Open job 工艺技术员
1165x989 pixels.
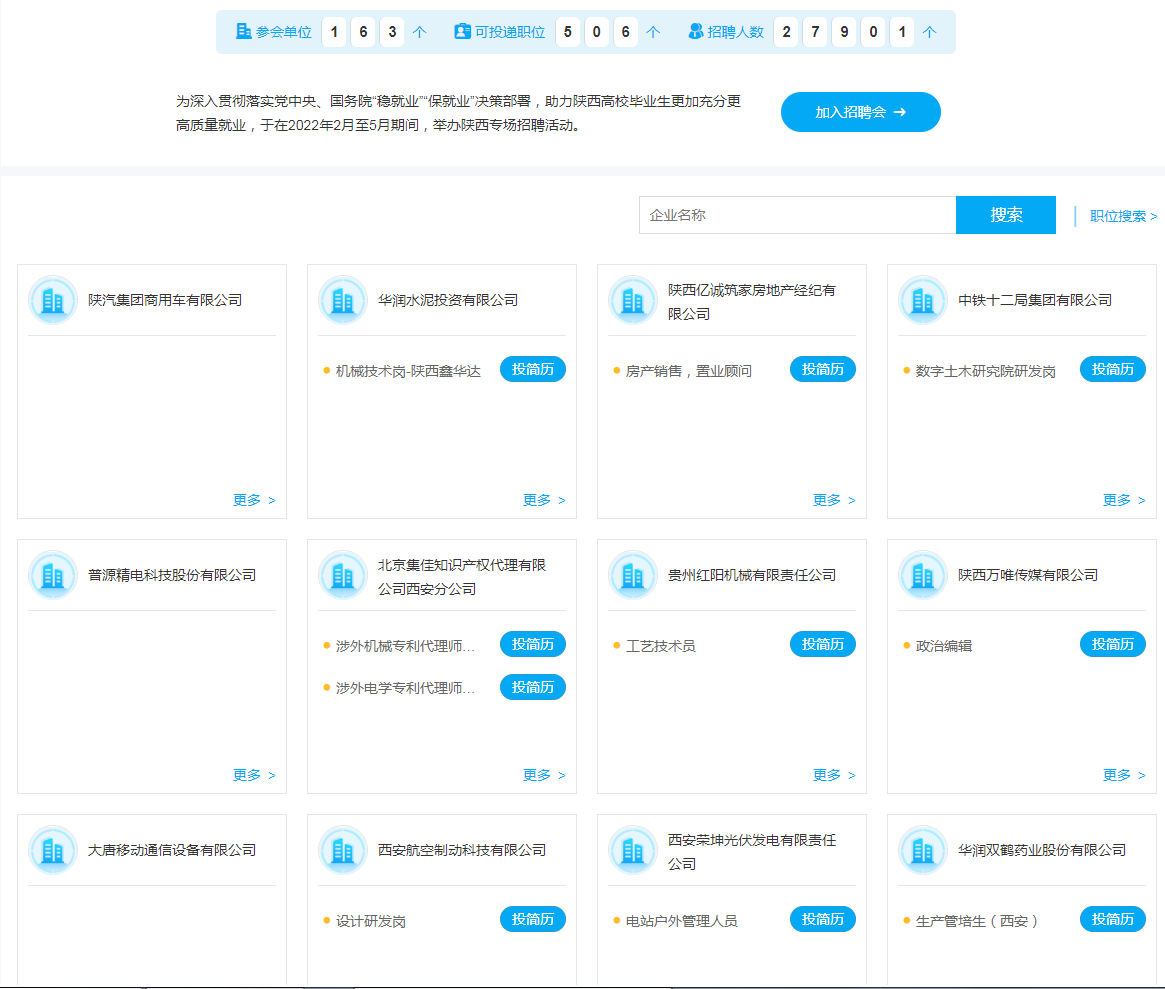[661, 646]
